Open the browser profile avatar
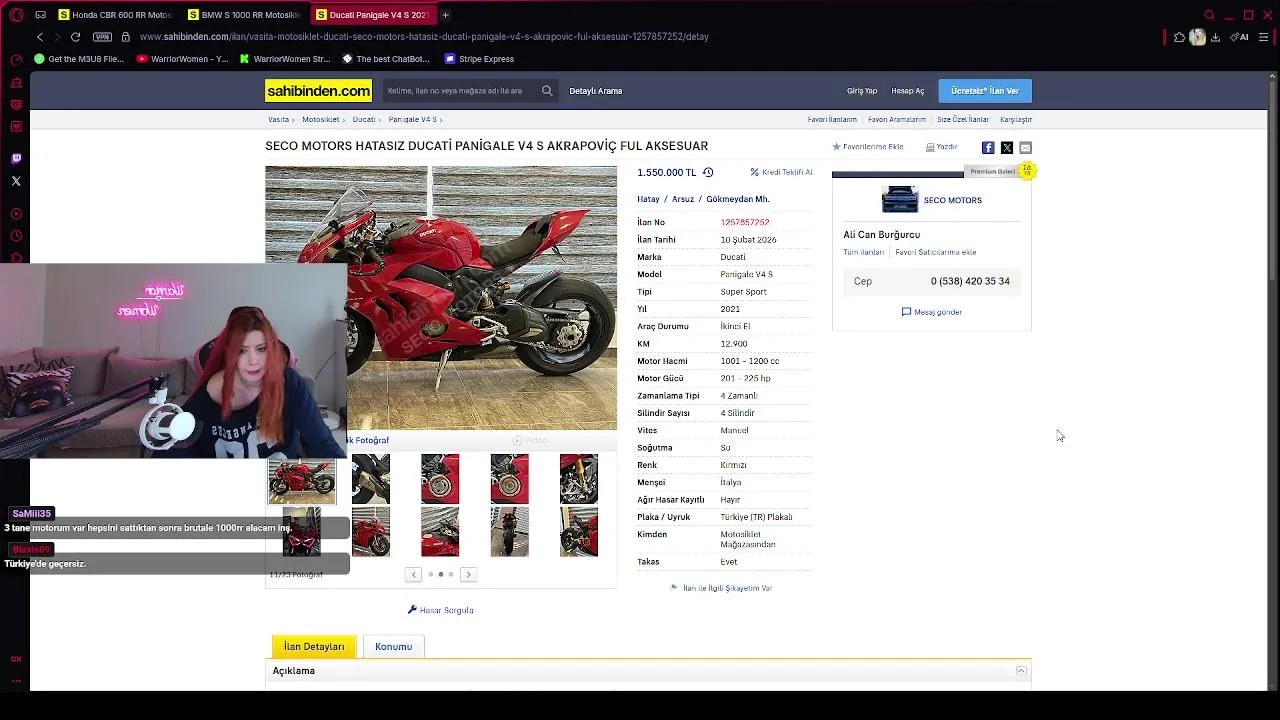This screenshot has width=1280, height=720. [x=1197, y=37]
